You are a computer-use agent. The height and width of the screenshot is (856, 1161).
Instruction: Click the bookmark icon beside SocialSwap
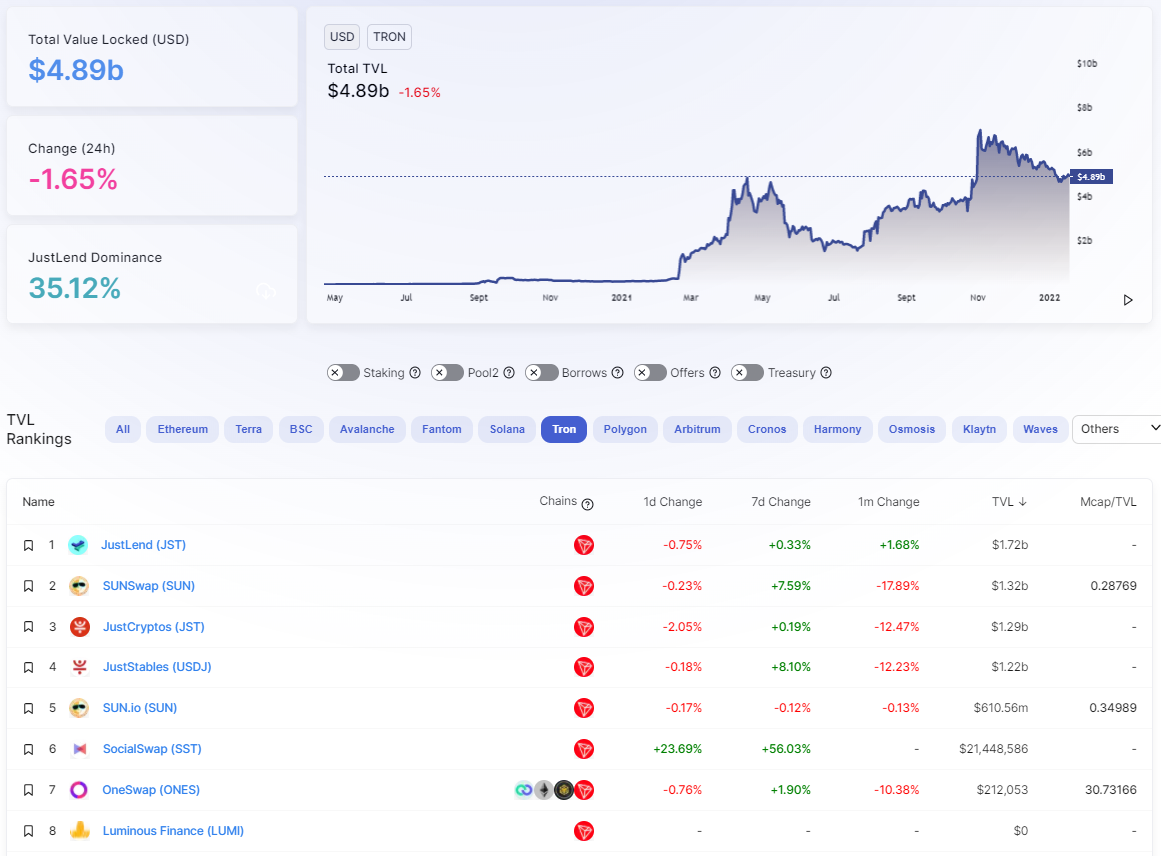click(x=28, y=749)
